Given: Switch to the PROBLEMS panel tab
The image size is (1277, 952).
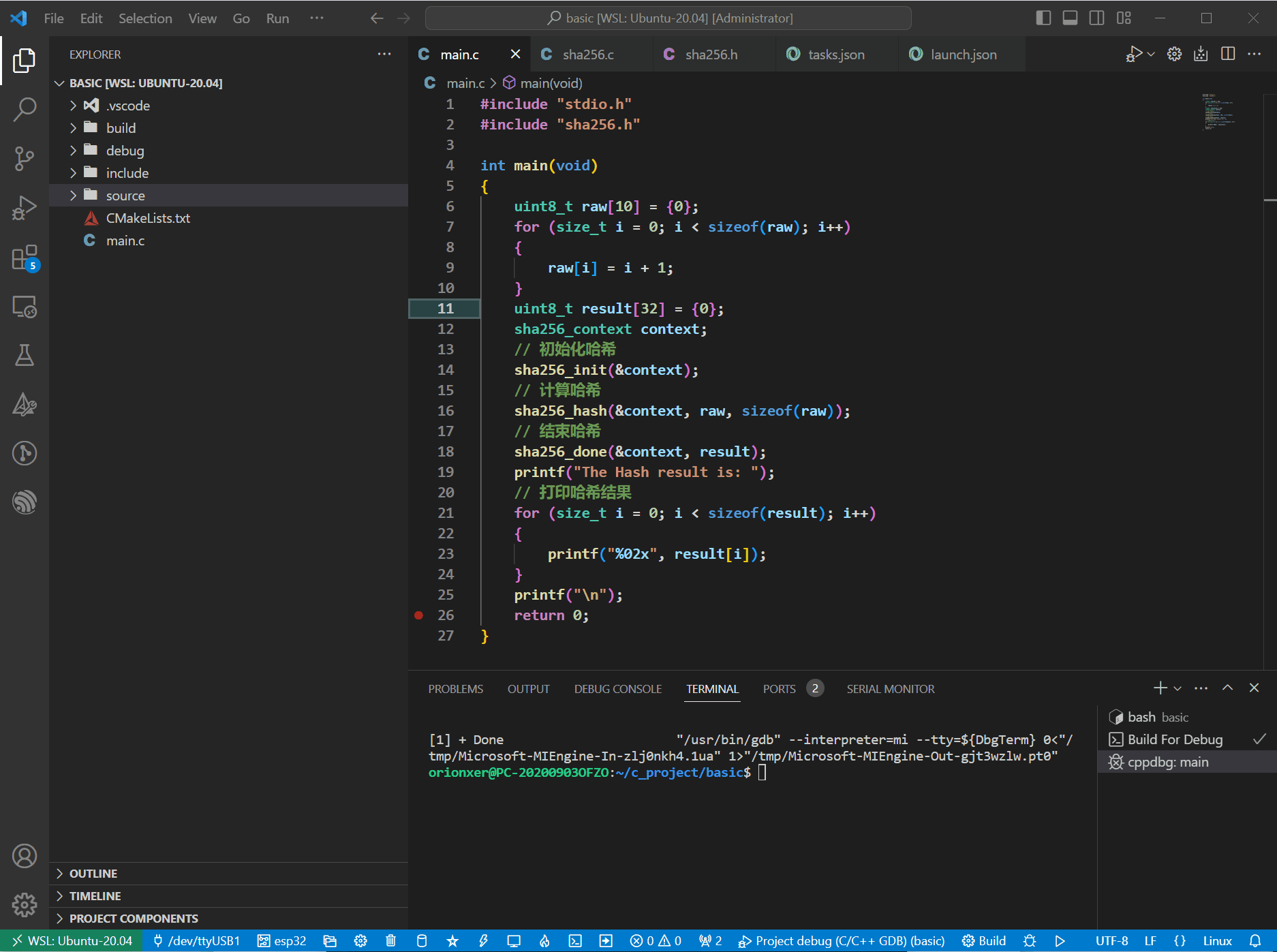Looking at the screenshot, I should pyautogui.click(x=456, y=689).
